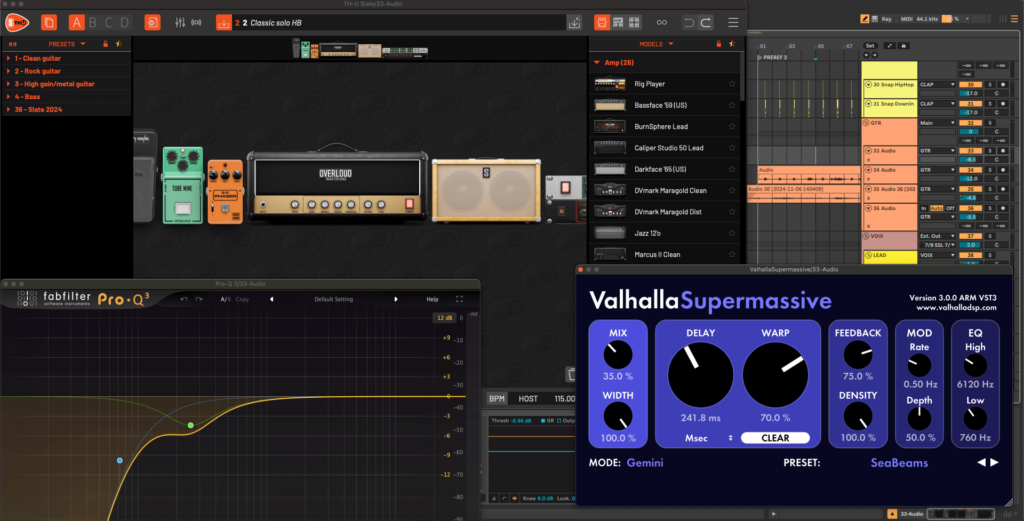Solo the 30 Snap HipHop track
1024x521 pixels.
click(x=989, y=85)
